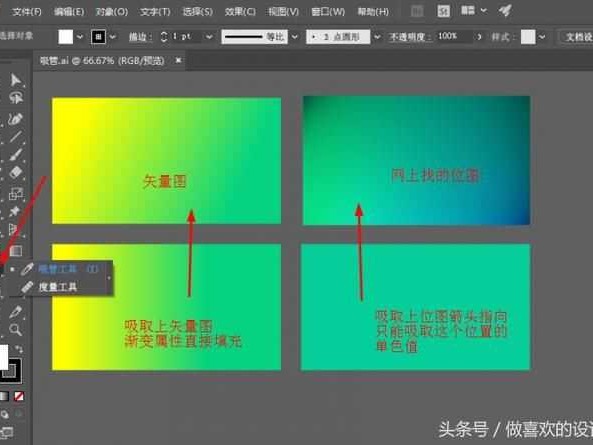Click the 样式 style swatch

tap(528, 37)
